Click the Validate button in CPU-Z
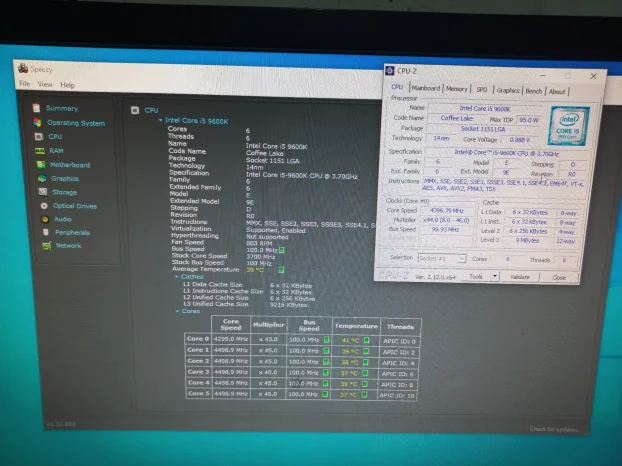Screen dimensions: 622x466 tap(520, 277)
